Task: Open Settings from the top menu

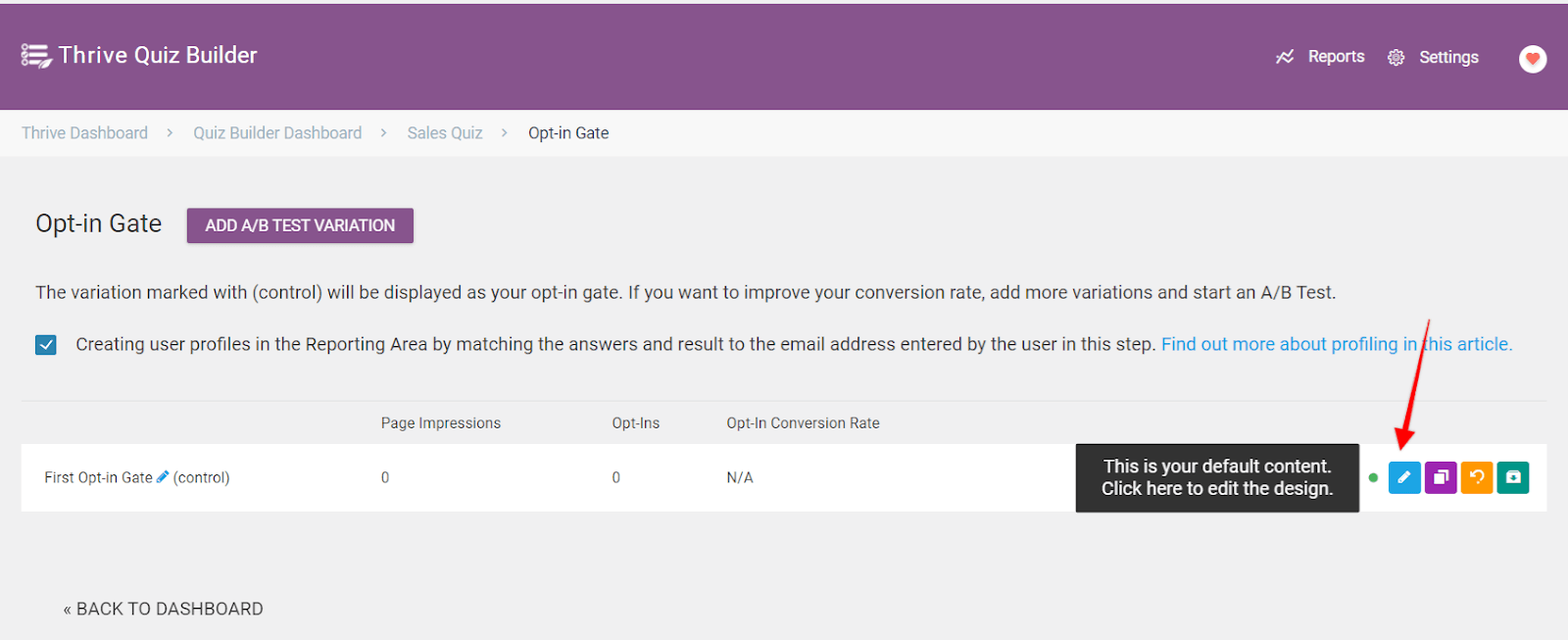Action: (1448, 58)
